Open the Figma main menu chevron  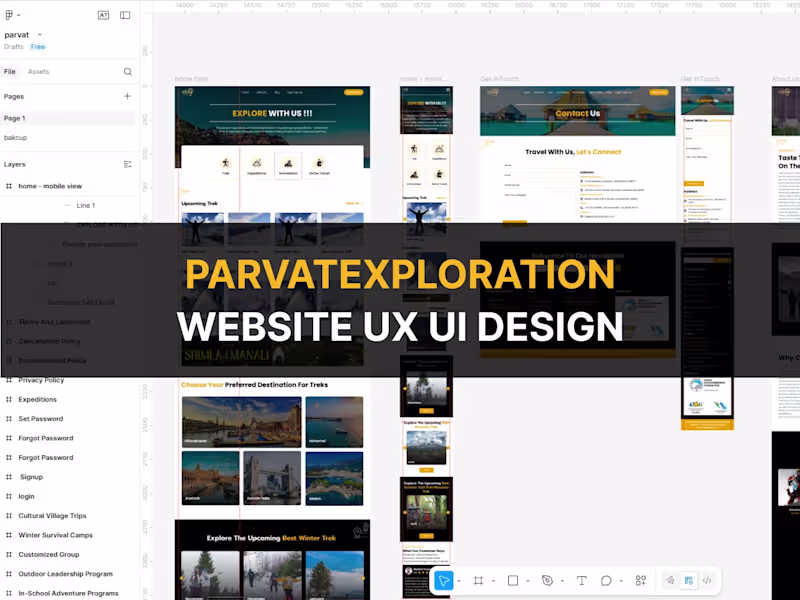pyautogui.click(x=18, y=15)
